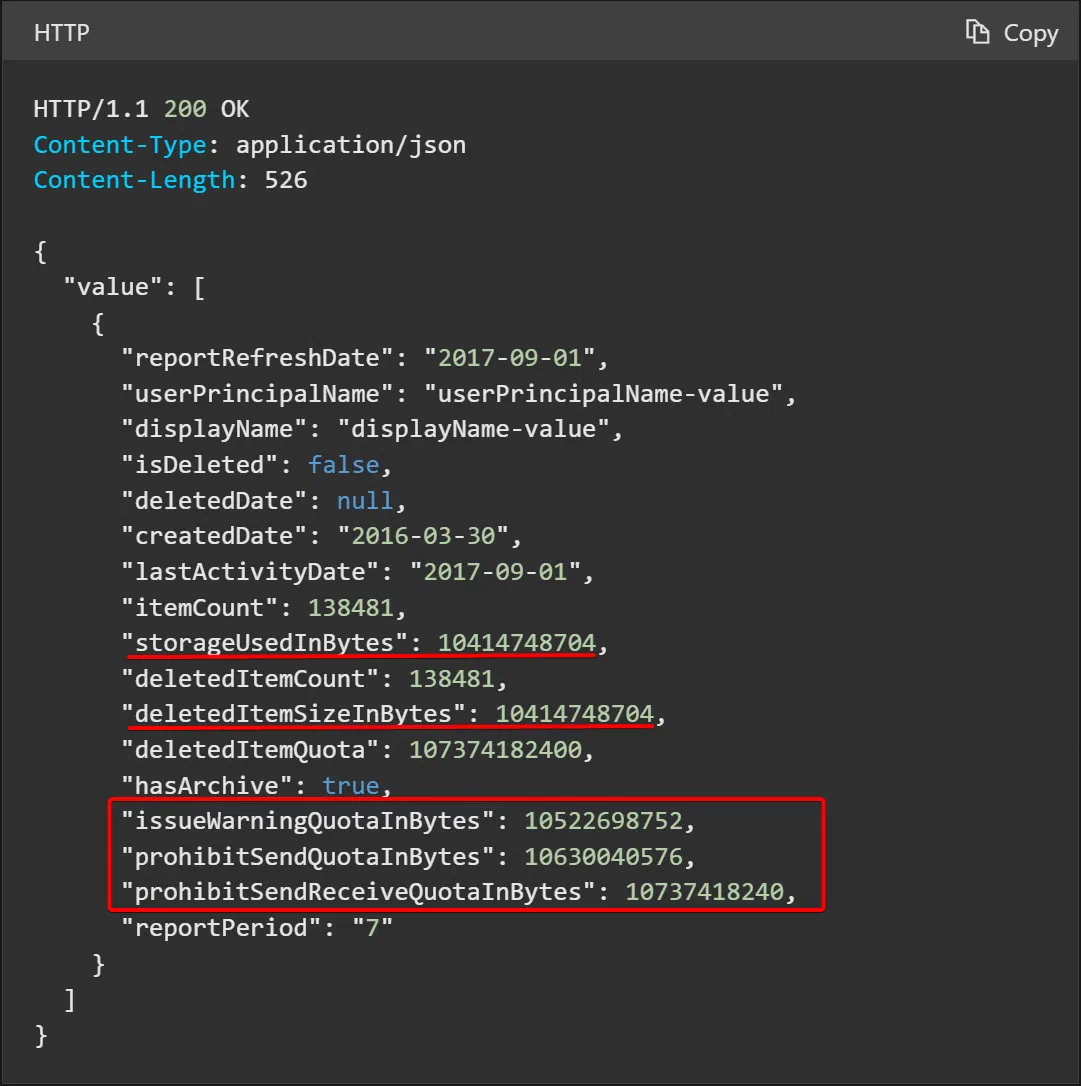Viewport: 1081px width, 1086px height.
Task: Click the "2016-03-30" date value
Action: (423, 536)
